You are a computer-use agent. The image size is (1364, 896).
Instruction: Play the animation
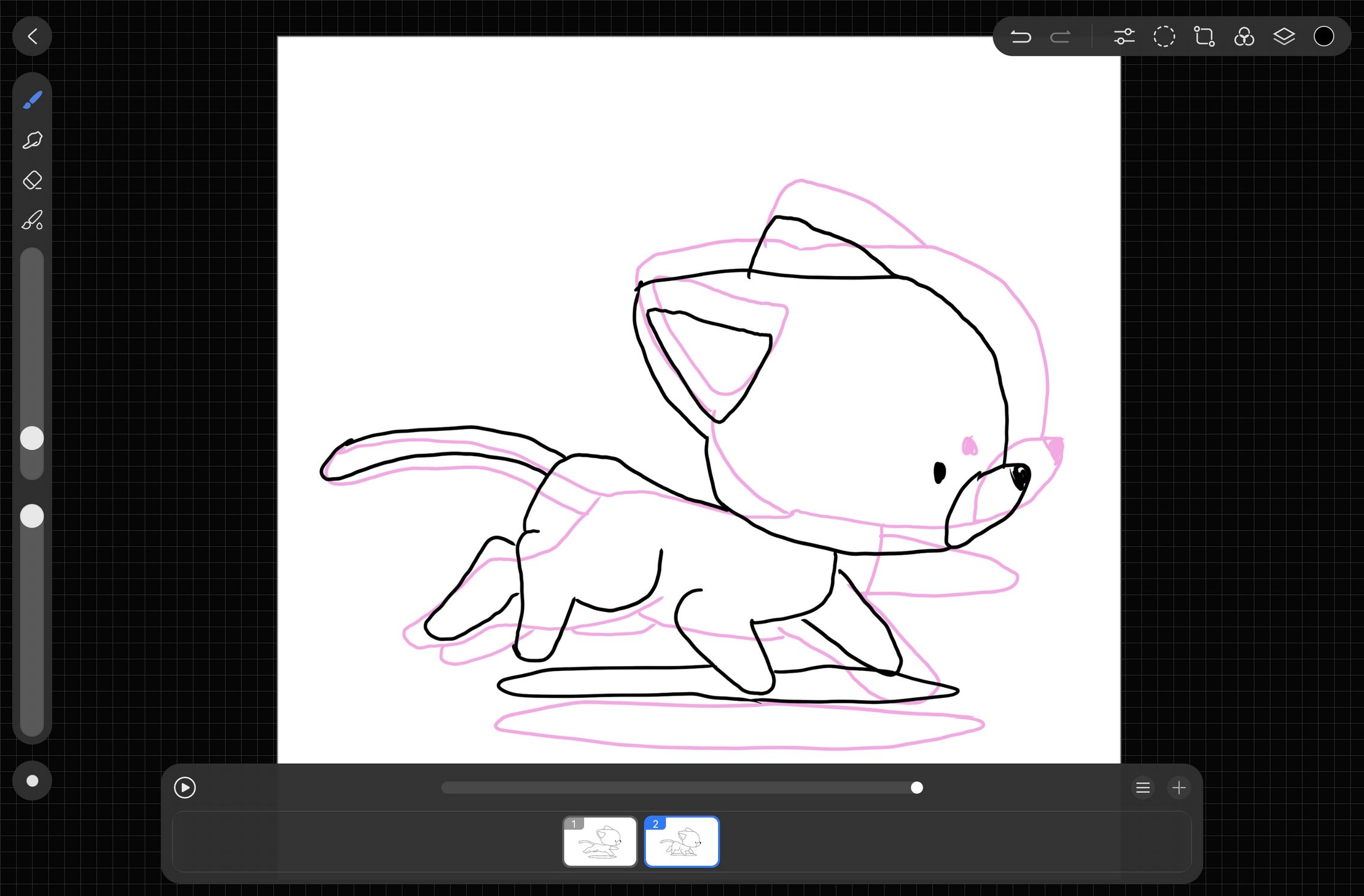point(185,787)
